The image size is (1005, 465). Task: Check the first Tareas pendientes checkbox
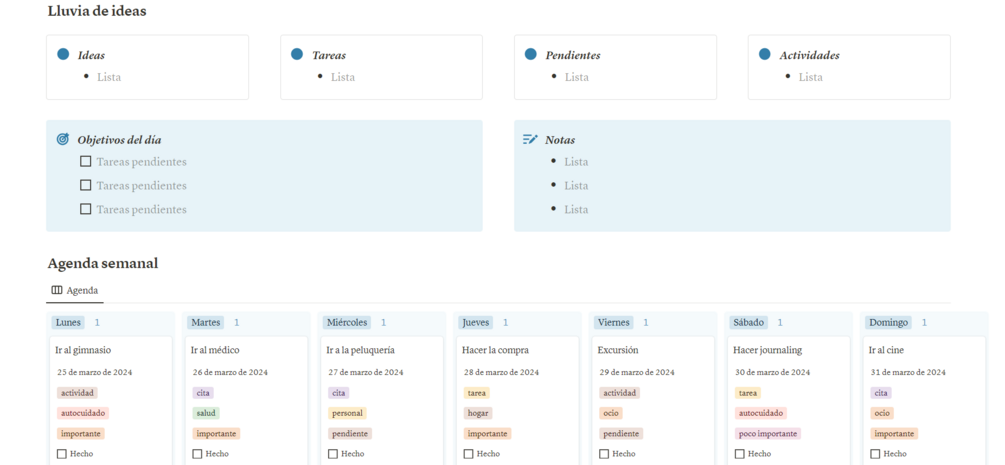[86, 162]
